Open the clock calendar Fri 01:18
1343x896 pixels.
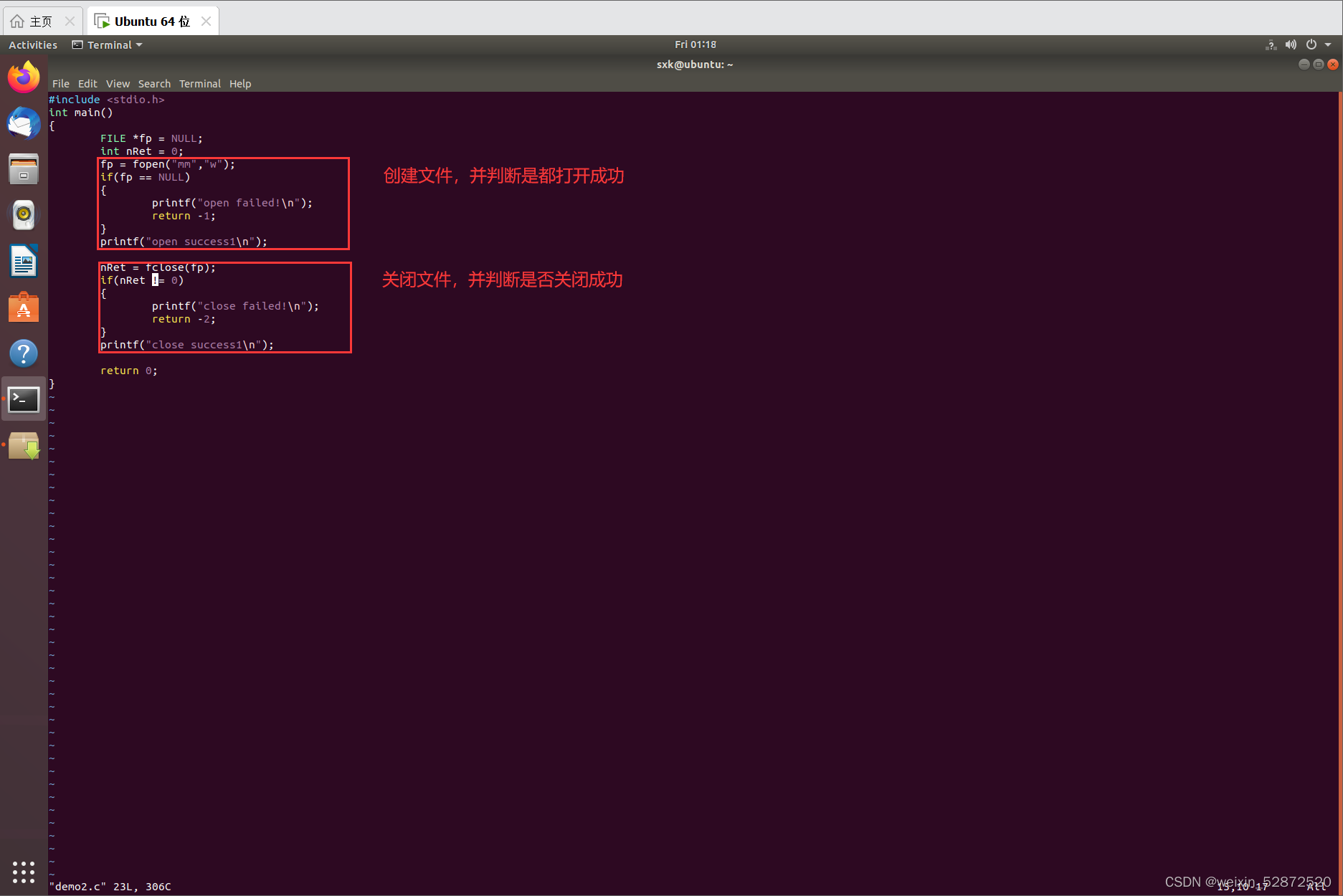(x=695, y=44)
